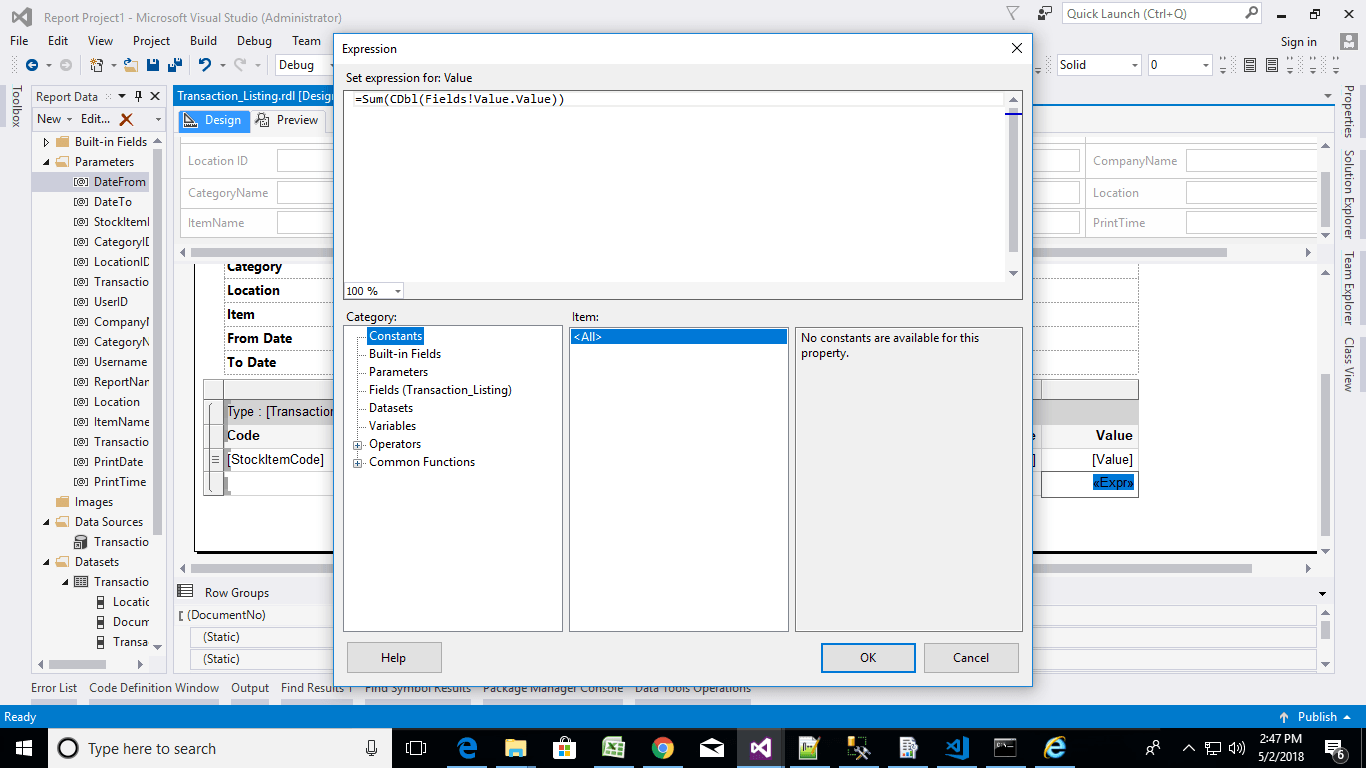Open Task View on the taskbar
This screenshot has width=1366, height=768.
[x=416, y=748]
